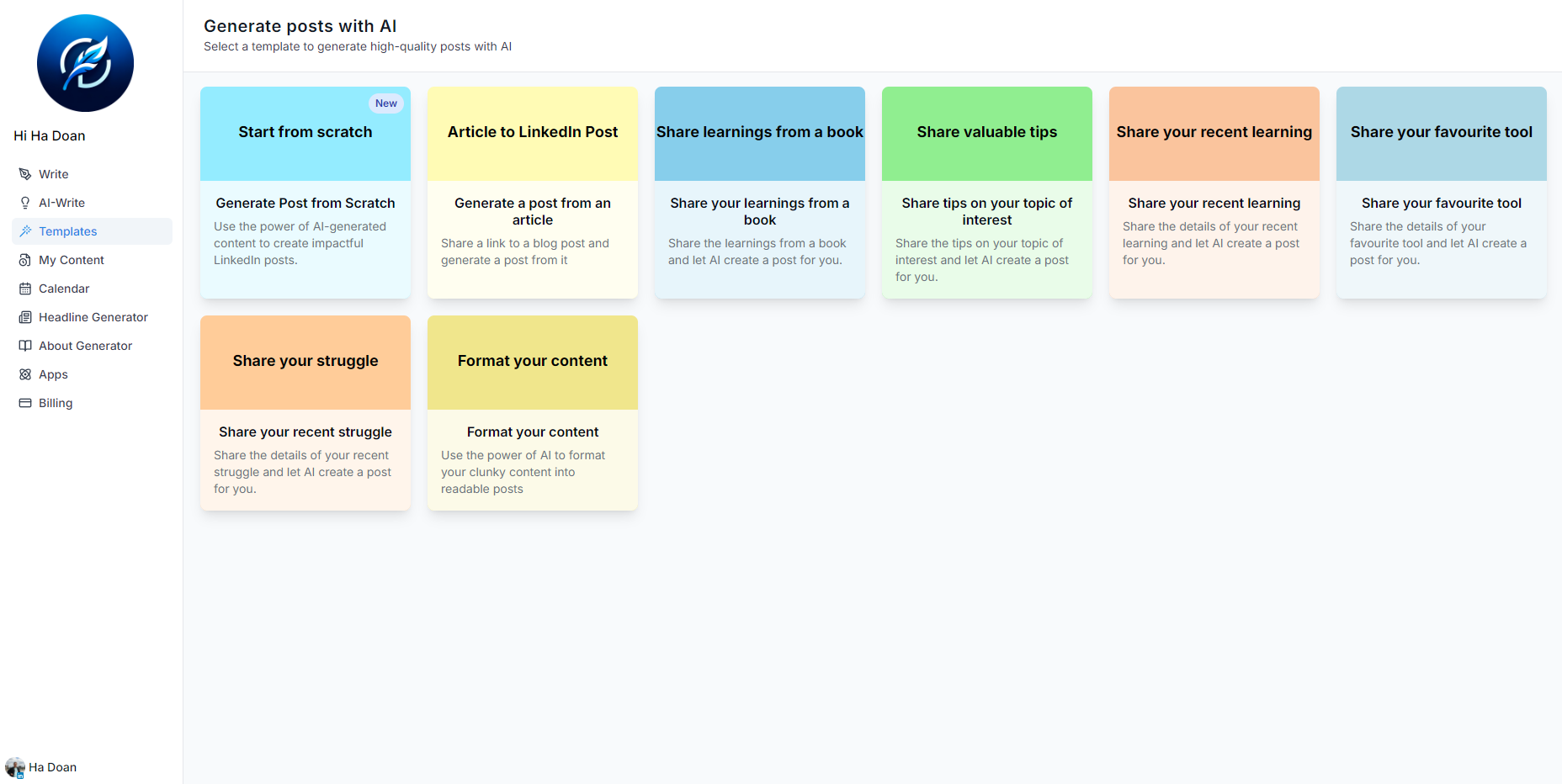Open the Start from scratch template
The height and width of the screenshot is (784, 1562).
[x=305, y=193]
